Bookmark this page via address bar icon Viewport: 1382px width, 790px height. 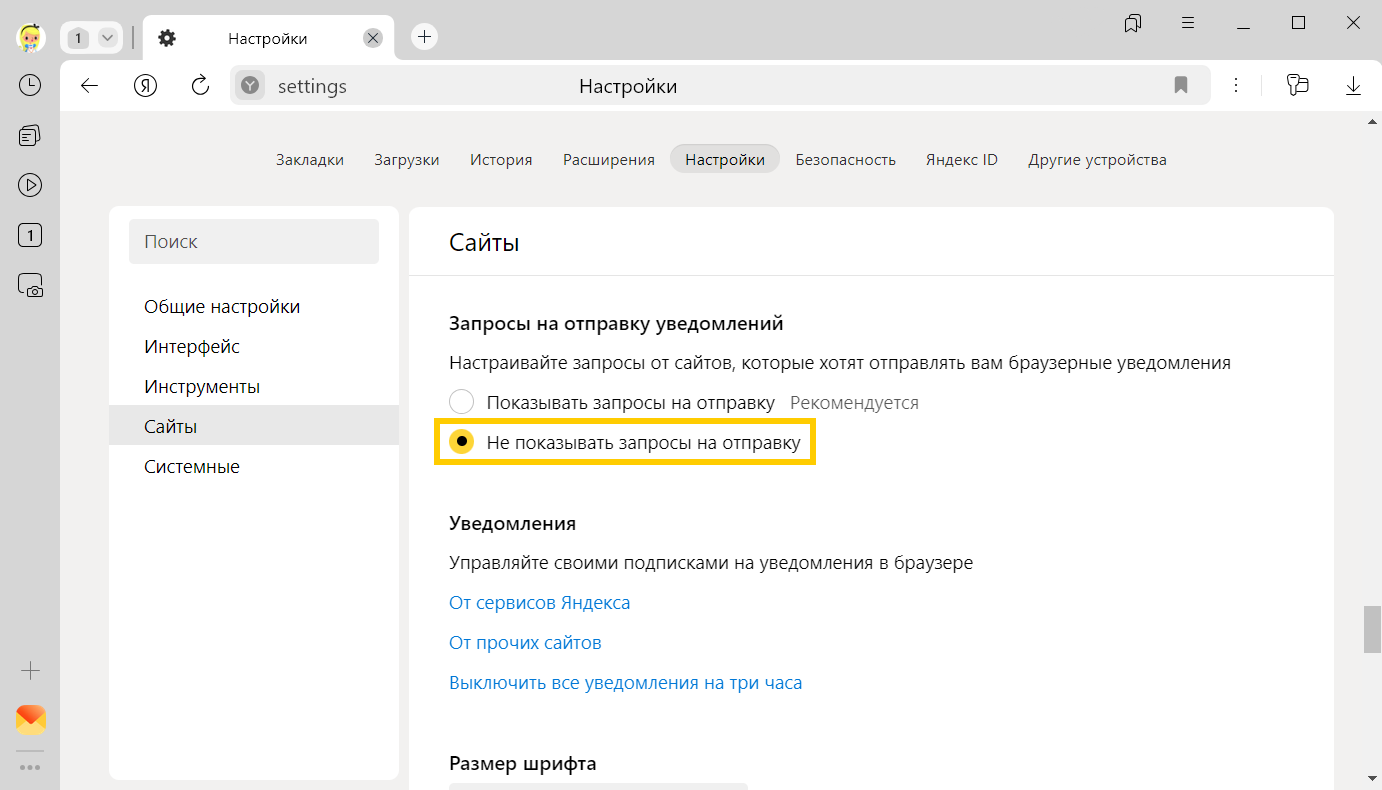(x=1181, y=86)
